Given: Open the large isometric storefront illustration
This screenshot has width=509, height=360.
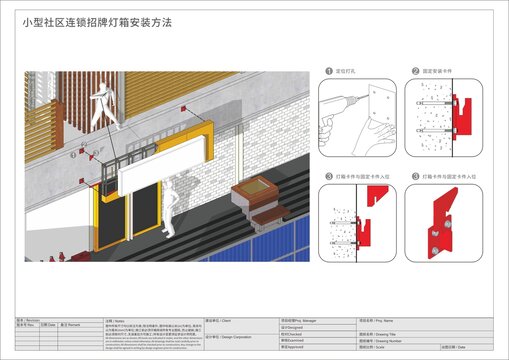Looking at the screenshot, I should (x=167, y=166).
